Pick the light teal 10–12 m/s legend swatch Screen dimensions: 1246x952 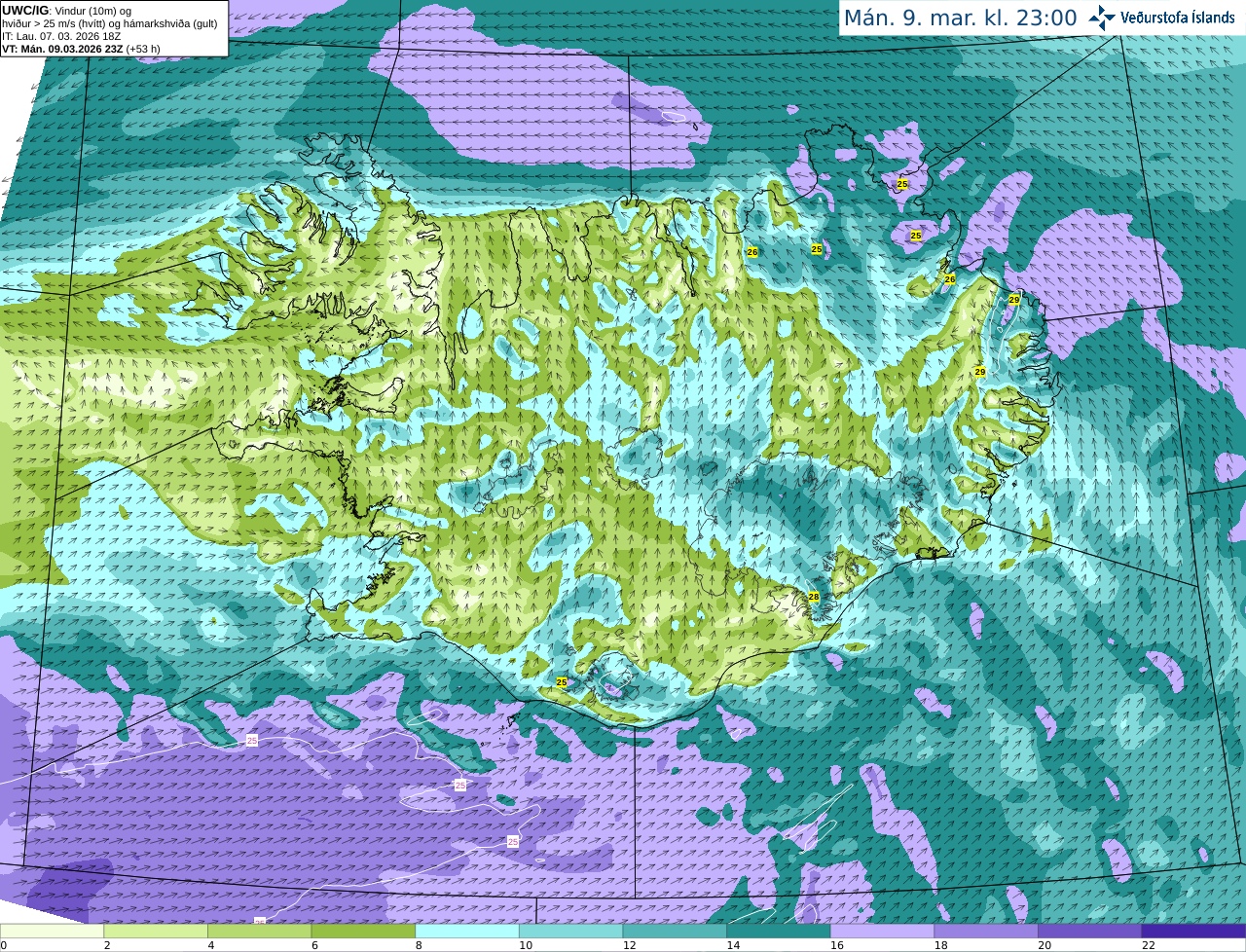point(570,931)
